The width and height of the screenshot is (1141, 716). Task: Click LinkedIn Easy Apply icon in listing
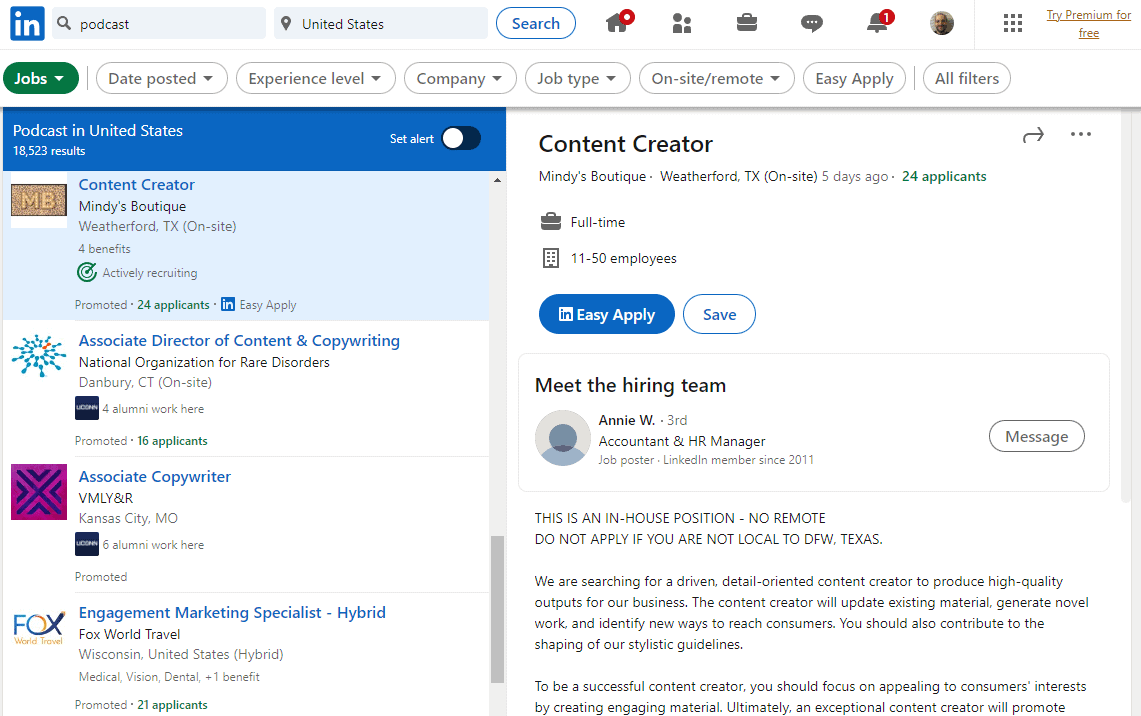click(x=228, y=304)
